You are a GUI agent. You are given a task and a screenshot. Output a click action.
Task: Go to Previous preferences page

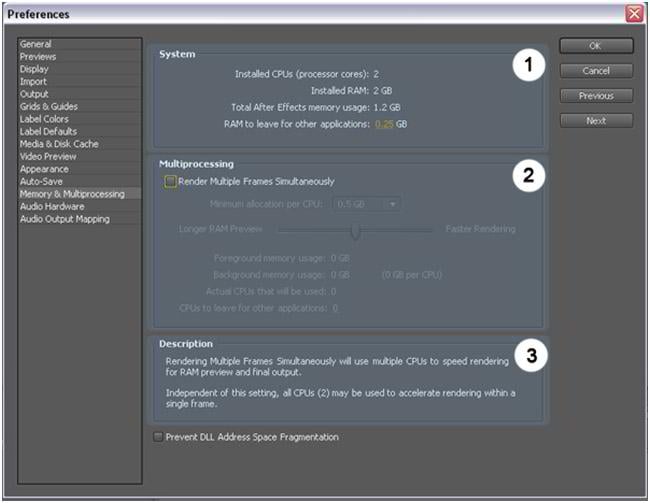[x=595, y=96]
